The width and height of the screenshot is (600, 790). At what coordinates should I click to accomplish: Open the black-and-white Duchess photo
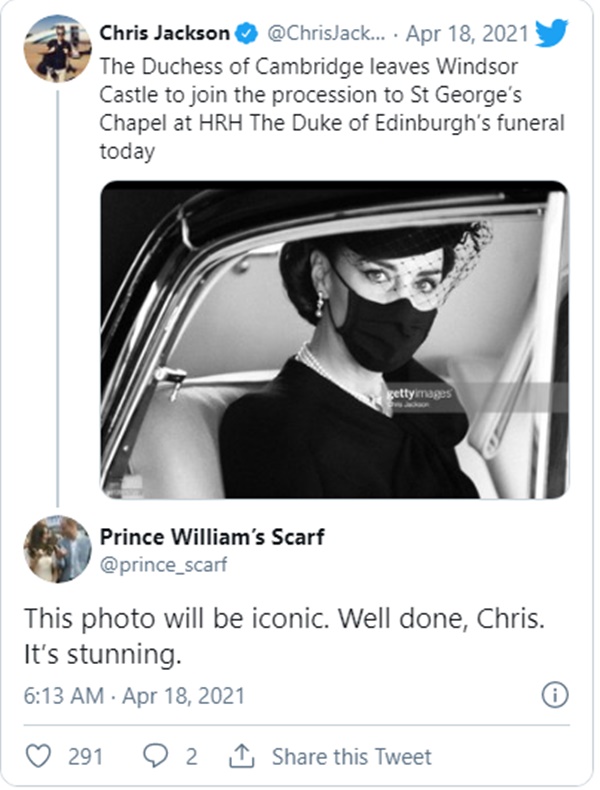coord(334,339)
